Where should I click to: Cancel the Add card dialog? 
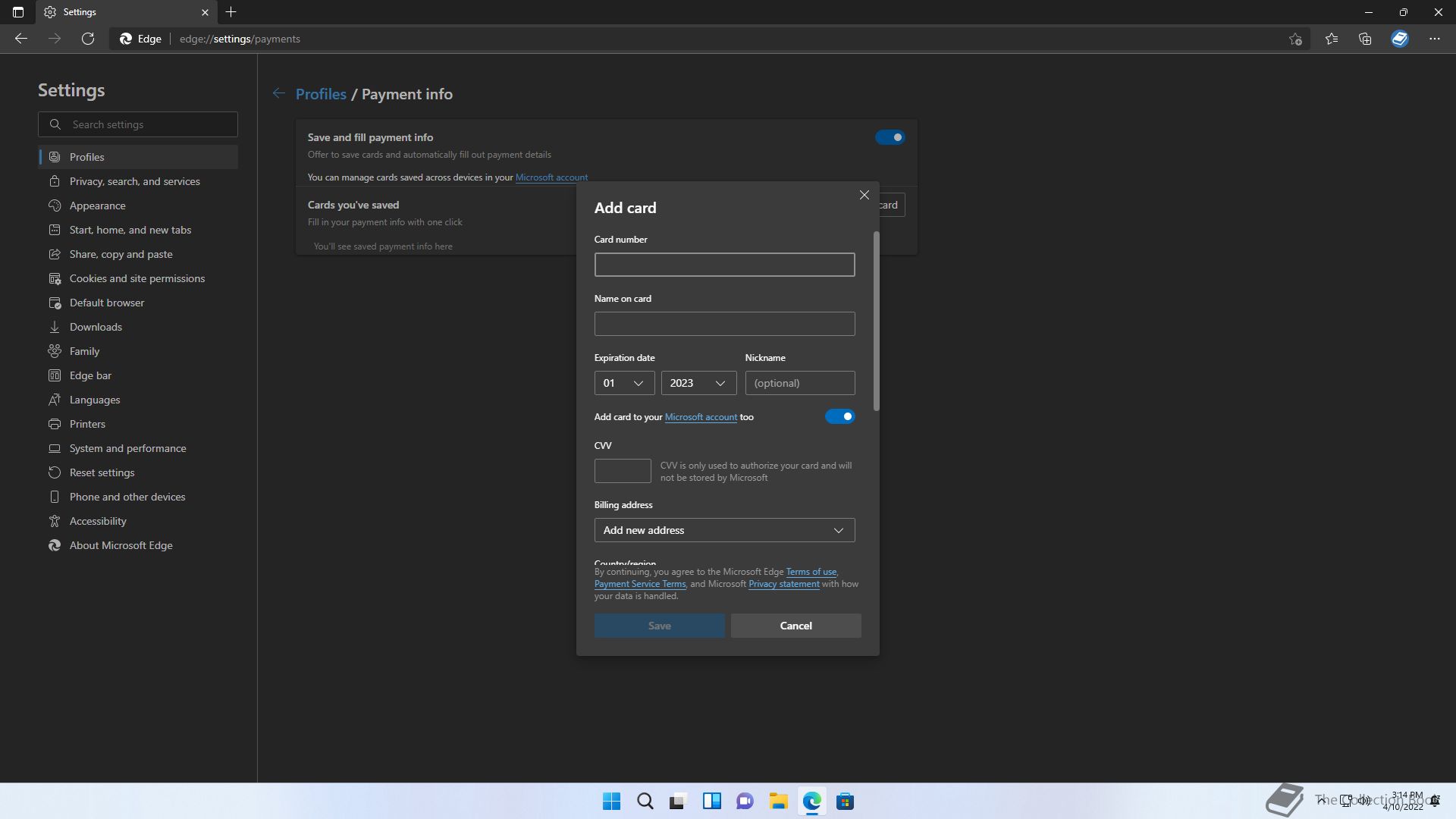[795, 626]
